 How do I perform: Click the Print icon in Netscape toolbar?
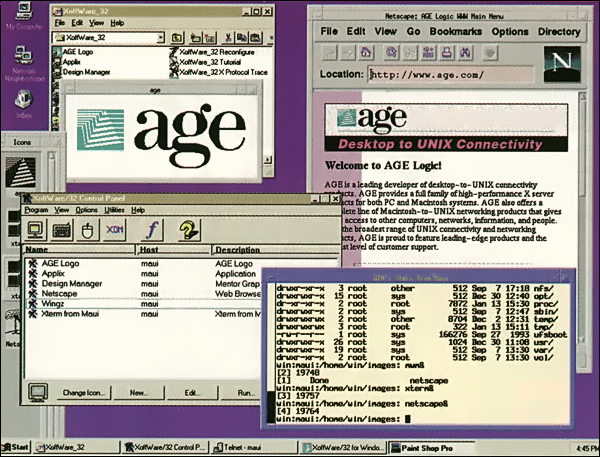point(447,53)
